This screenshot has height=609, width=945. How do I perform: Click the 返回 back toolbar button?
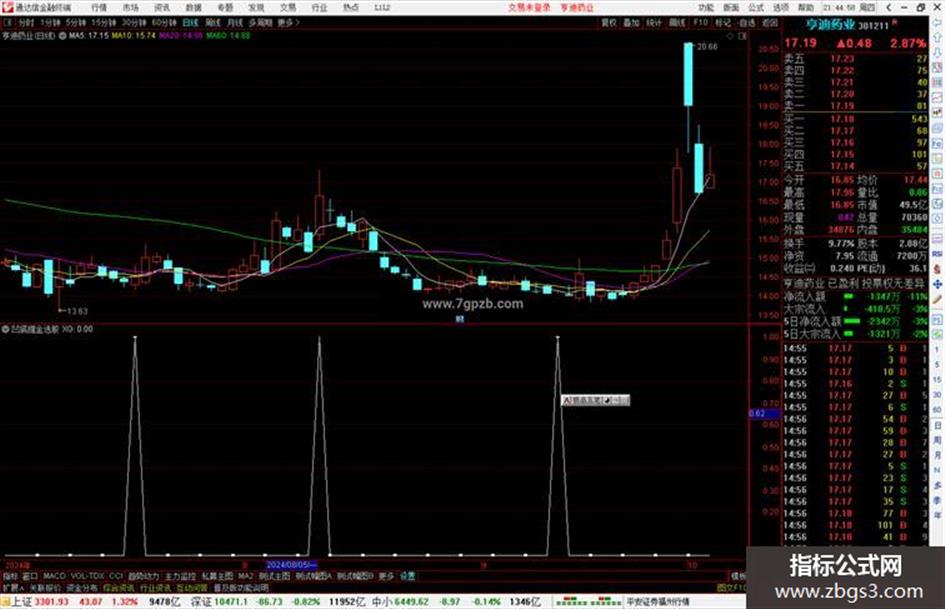[770, 22]
